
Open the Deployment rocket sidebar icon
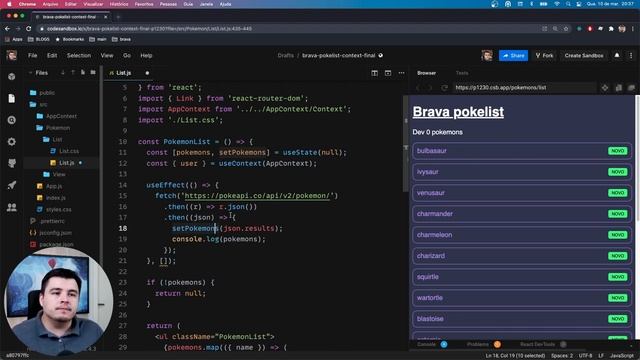12,185
